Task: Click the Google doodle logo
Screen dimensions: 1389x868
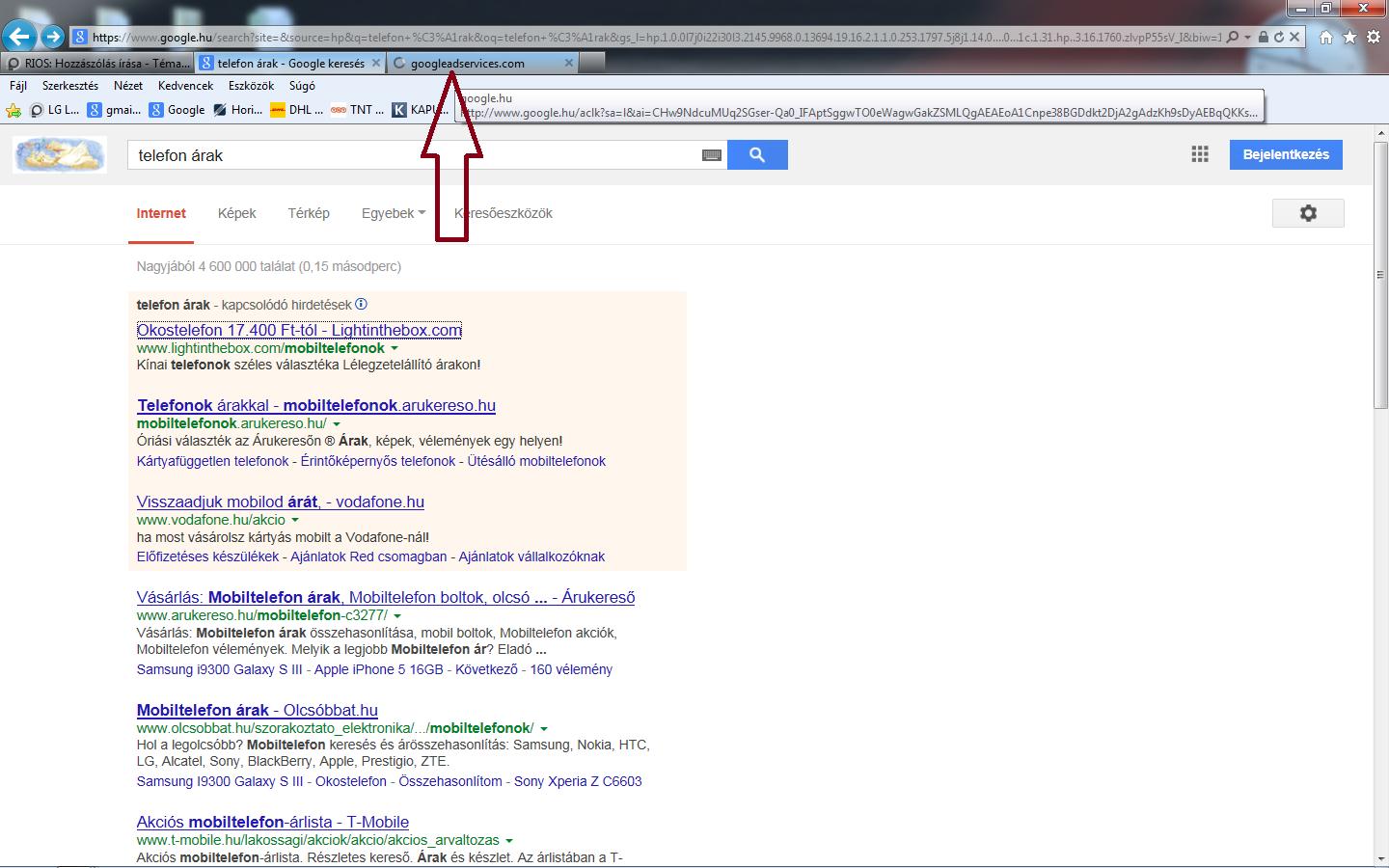Action: pos(60,155)
